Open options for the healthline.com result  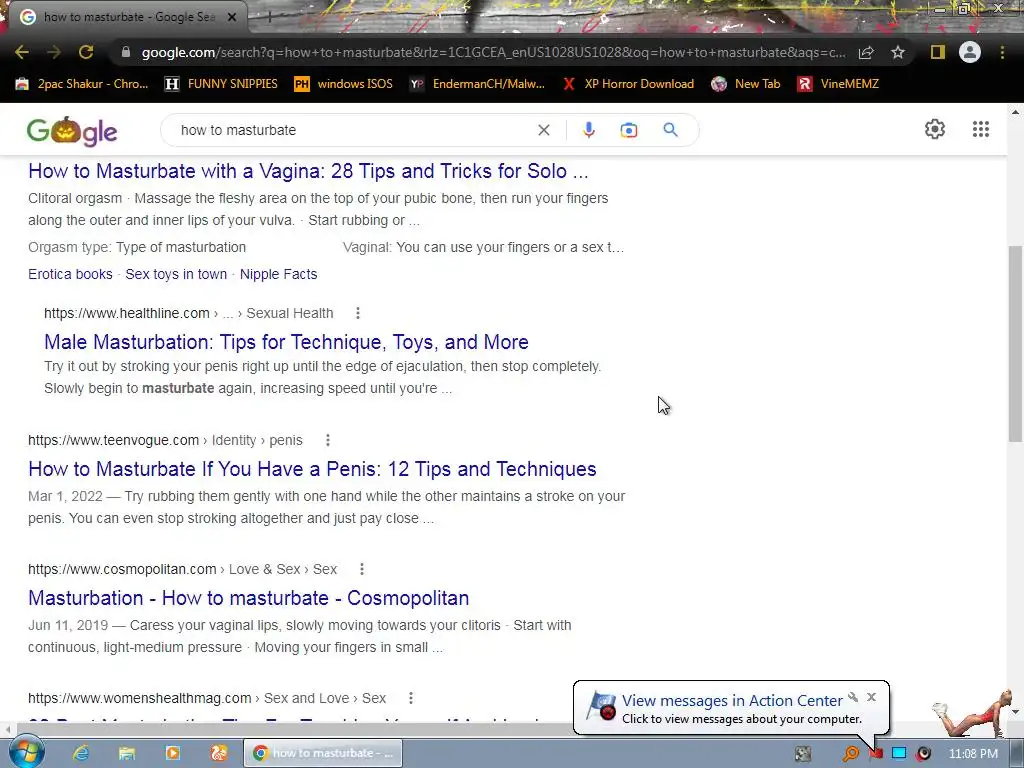[358, 313]
